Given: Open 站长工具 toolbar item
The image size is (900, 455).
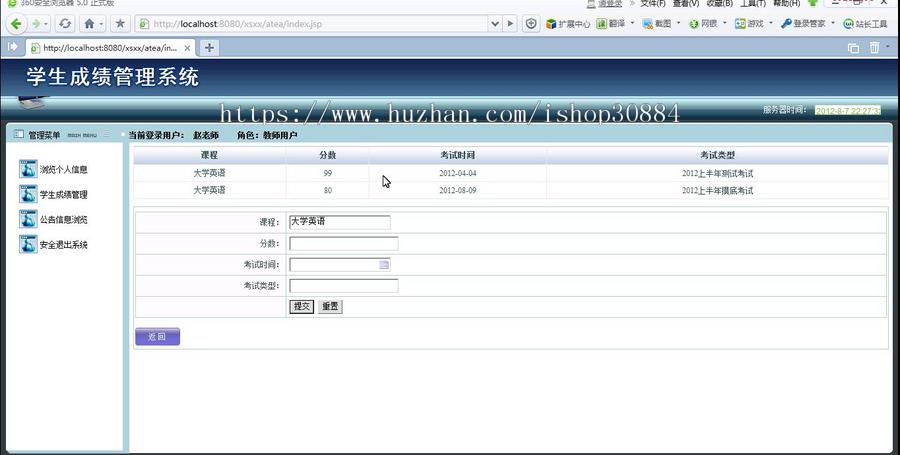Looking at the screenshot, I should coord(865,24).
